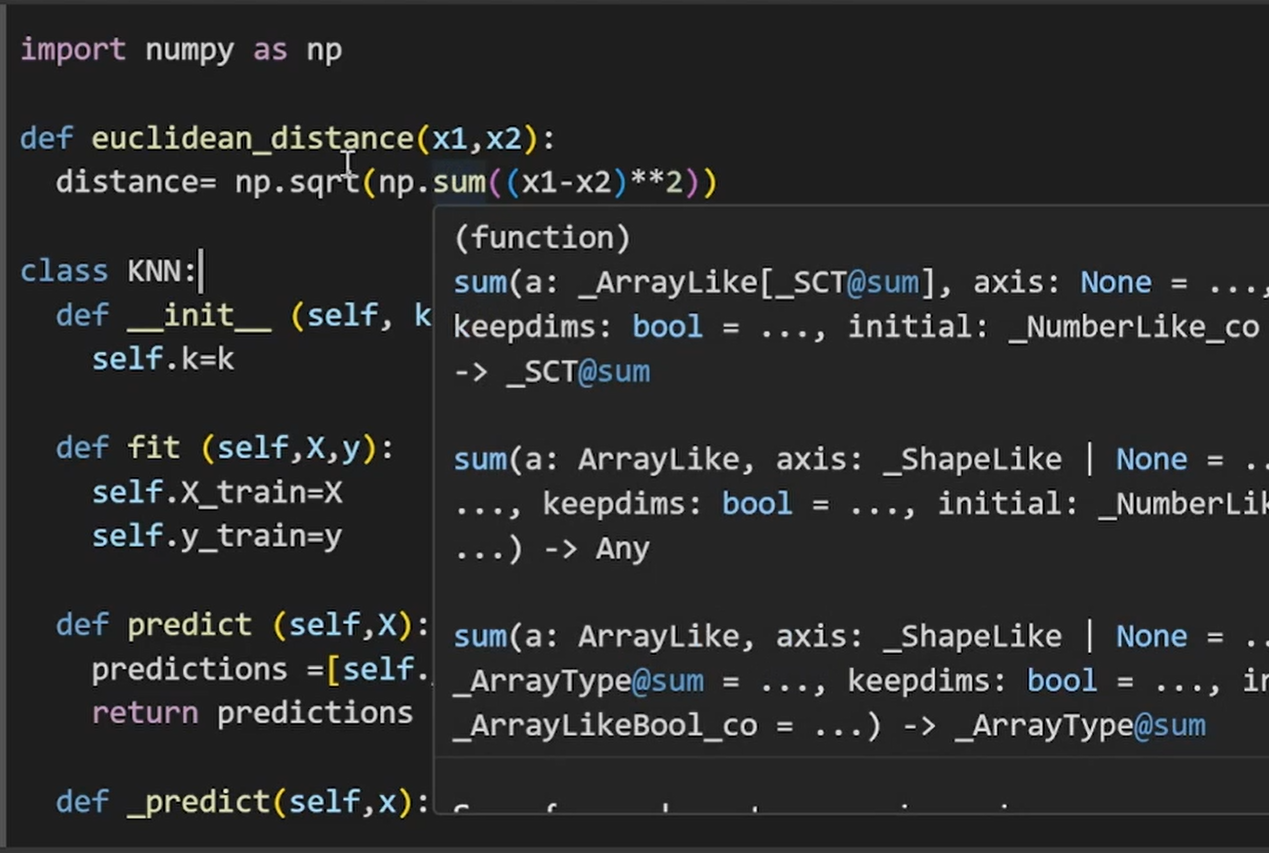Click the self.y_train=y assignment
This screenshot has width=1269, height=853.
(217, 537)
